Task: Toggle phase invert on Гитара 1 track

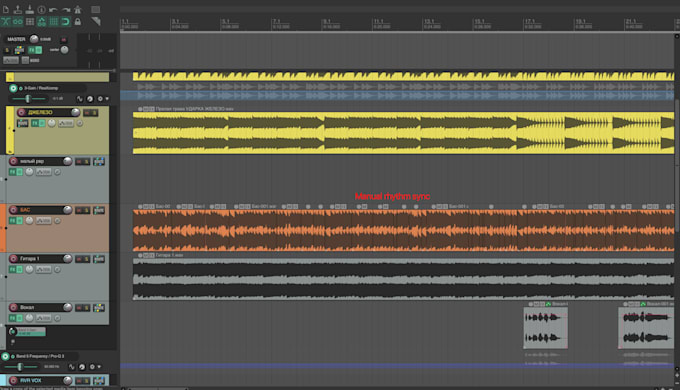Action: click(57, 269)
